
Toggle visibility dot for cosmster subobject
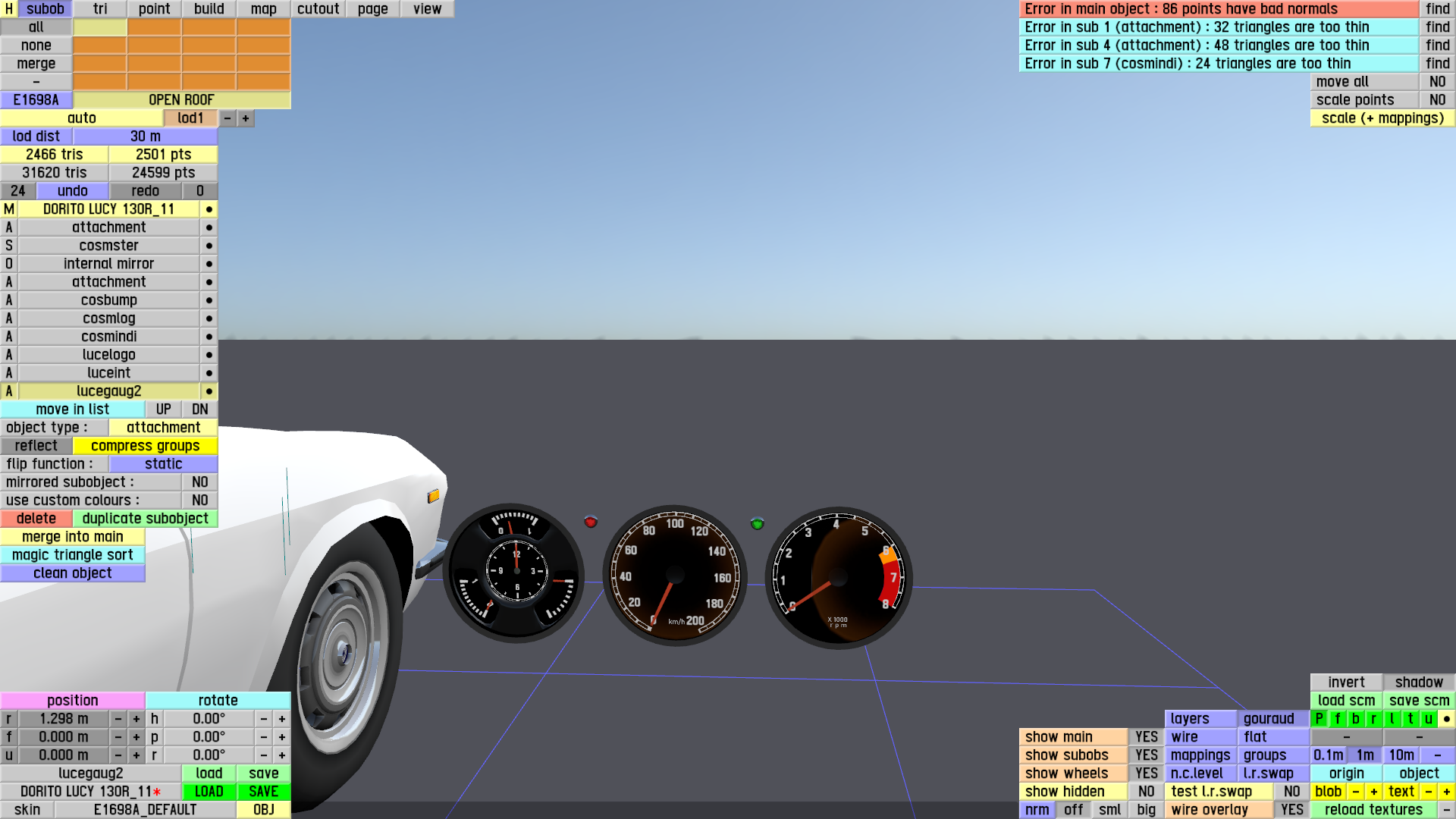pos(209,246)
